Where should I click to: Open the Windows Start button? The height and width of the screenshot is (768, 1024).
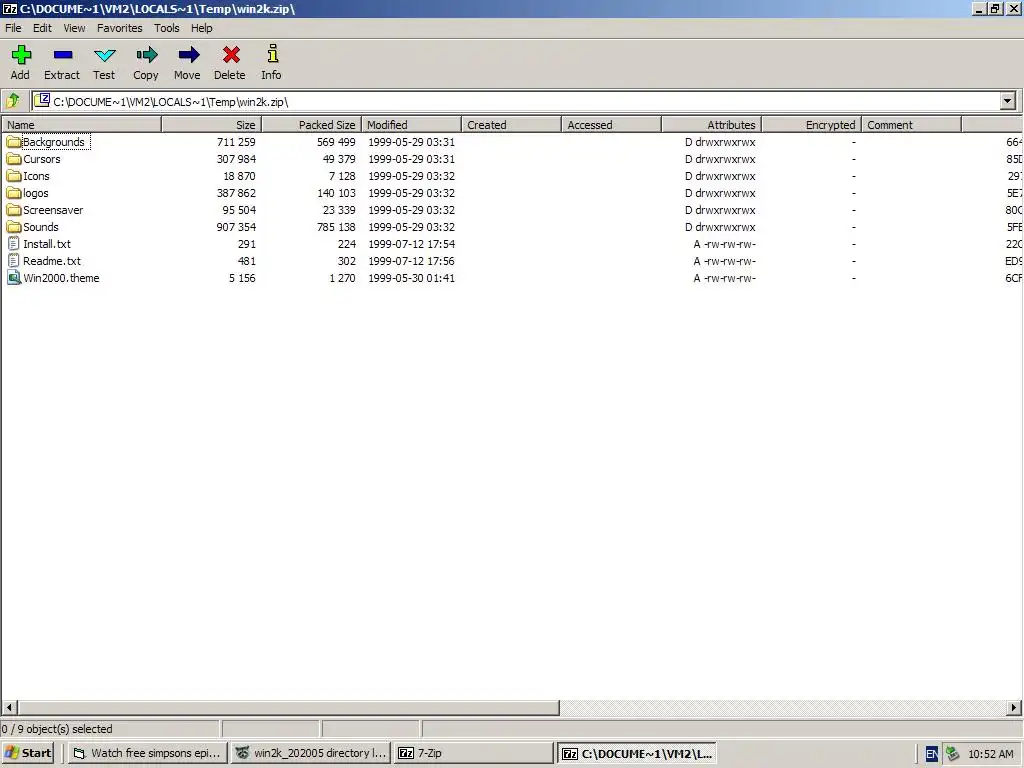[x=28, y=753]
